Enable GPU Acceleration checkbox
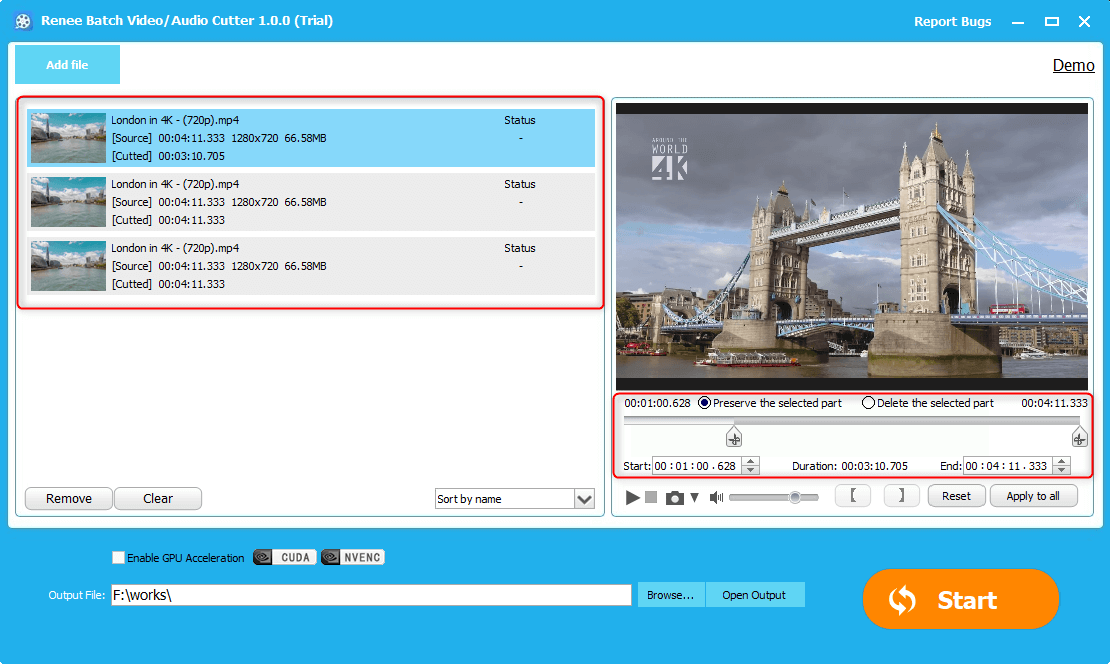 119,558
